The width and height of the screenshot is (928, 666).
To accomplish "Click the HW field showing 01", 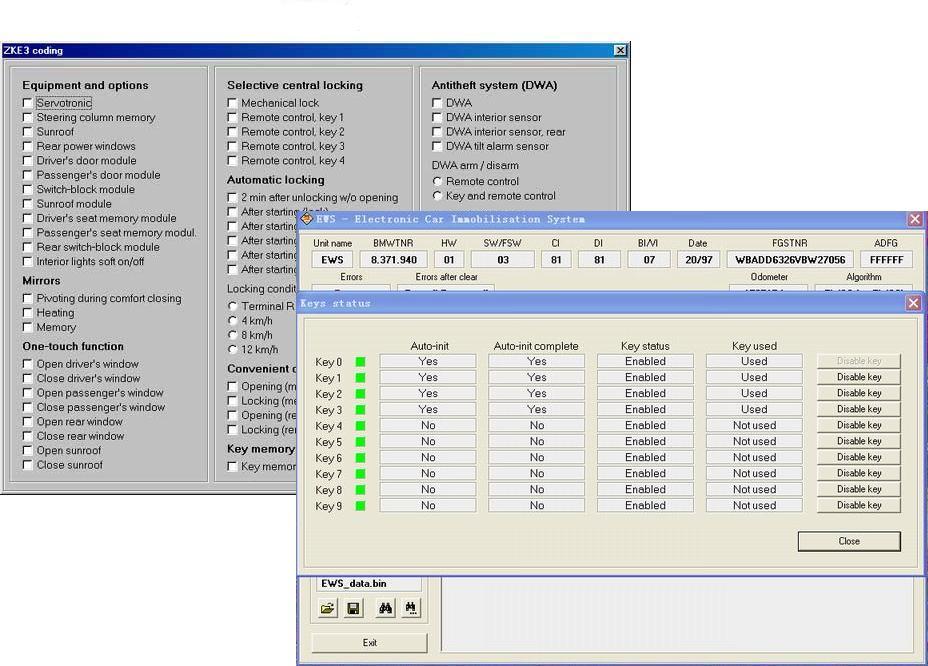I will [449, 259].
